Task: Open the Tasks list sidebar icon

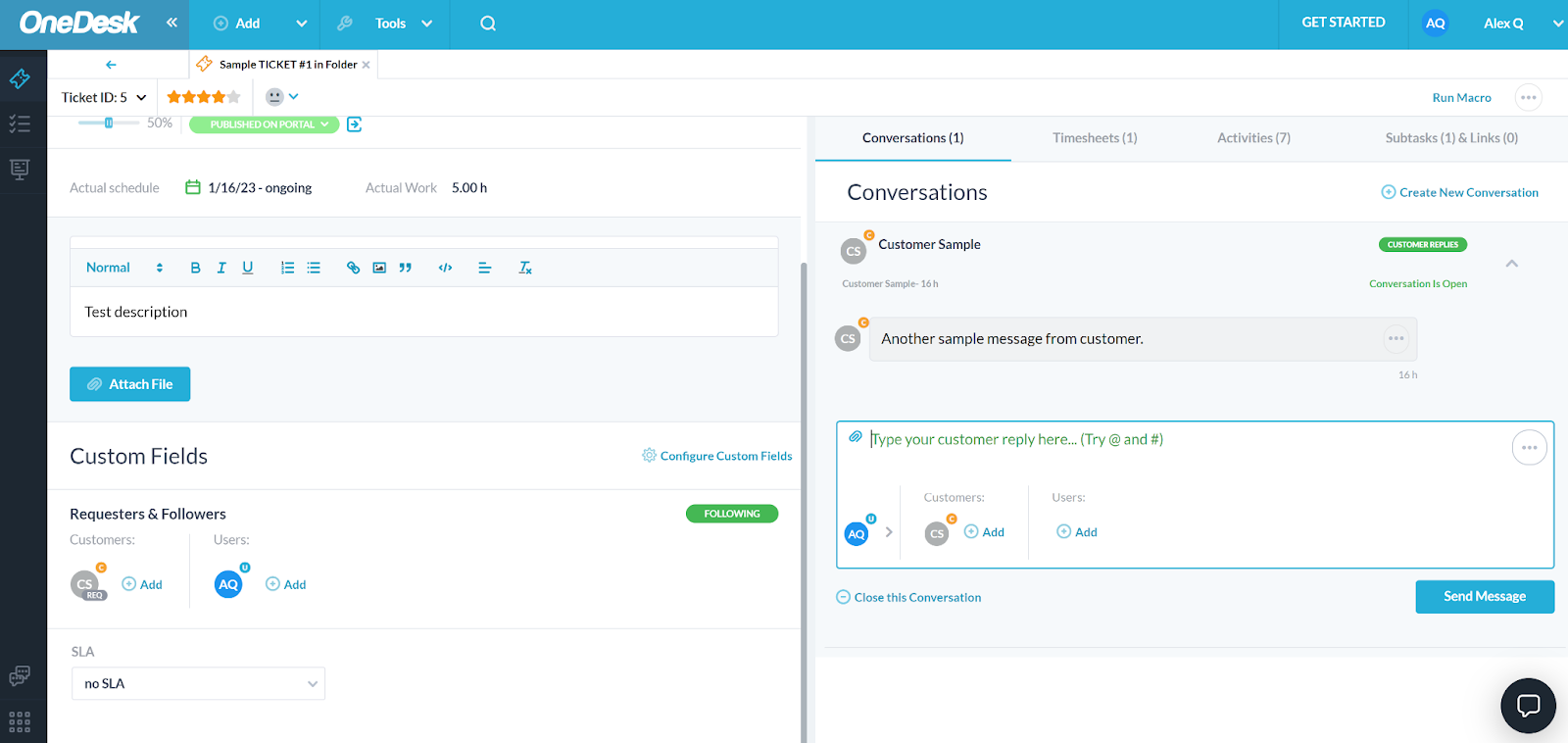Action: pos(20,124)
